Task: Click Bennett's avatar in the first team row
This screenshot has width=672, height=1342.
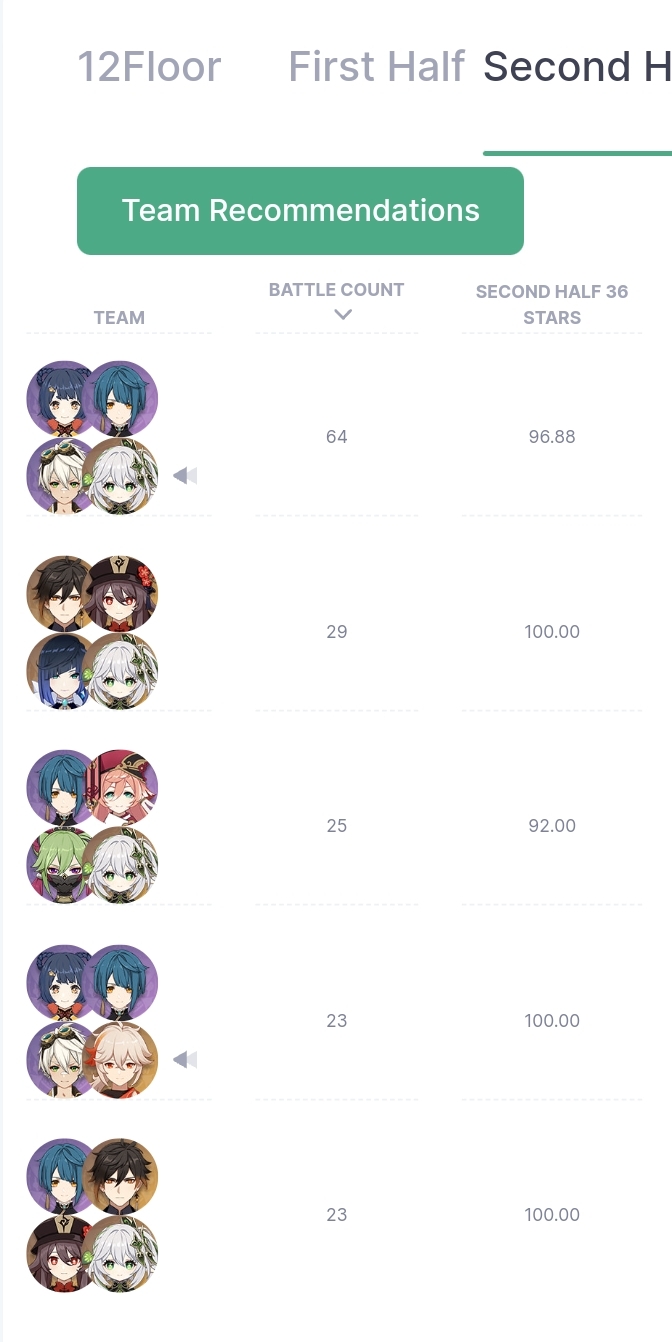Action: click(x=64, y=476)
